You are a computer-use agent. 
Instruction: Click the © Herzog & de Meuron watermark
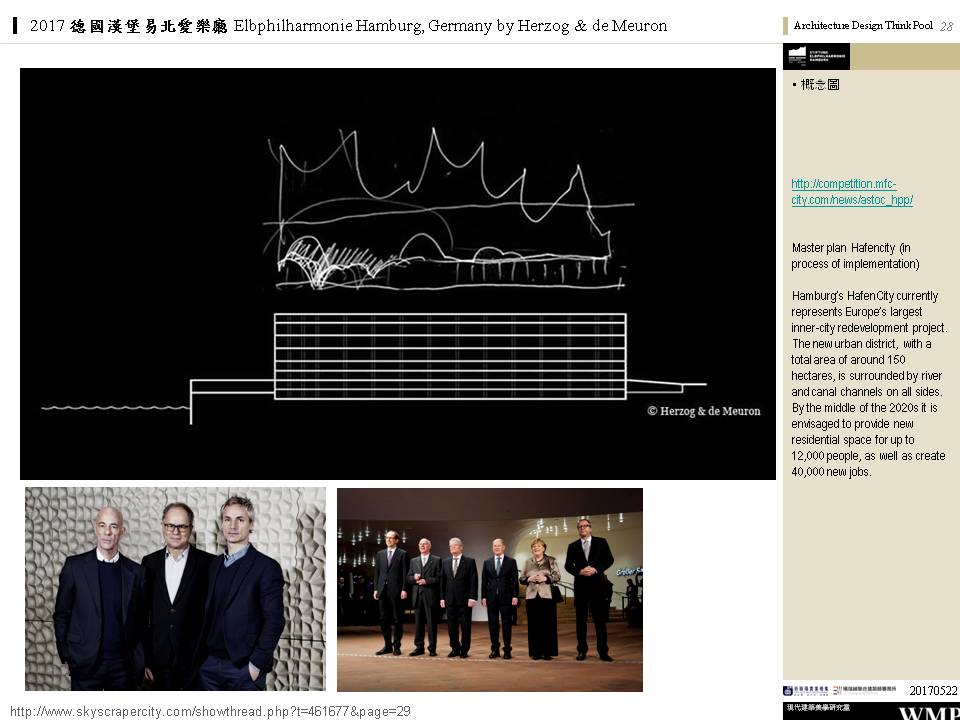[703, 411]
